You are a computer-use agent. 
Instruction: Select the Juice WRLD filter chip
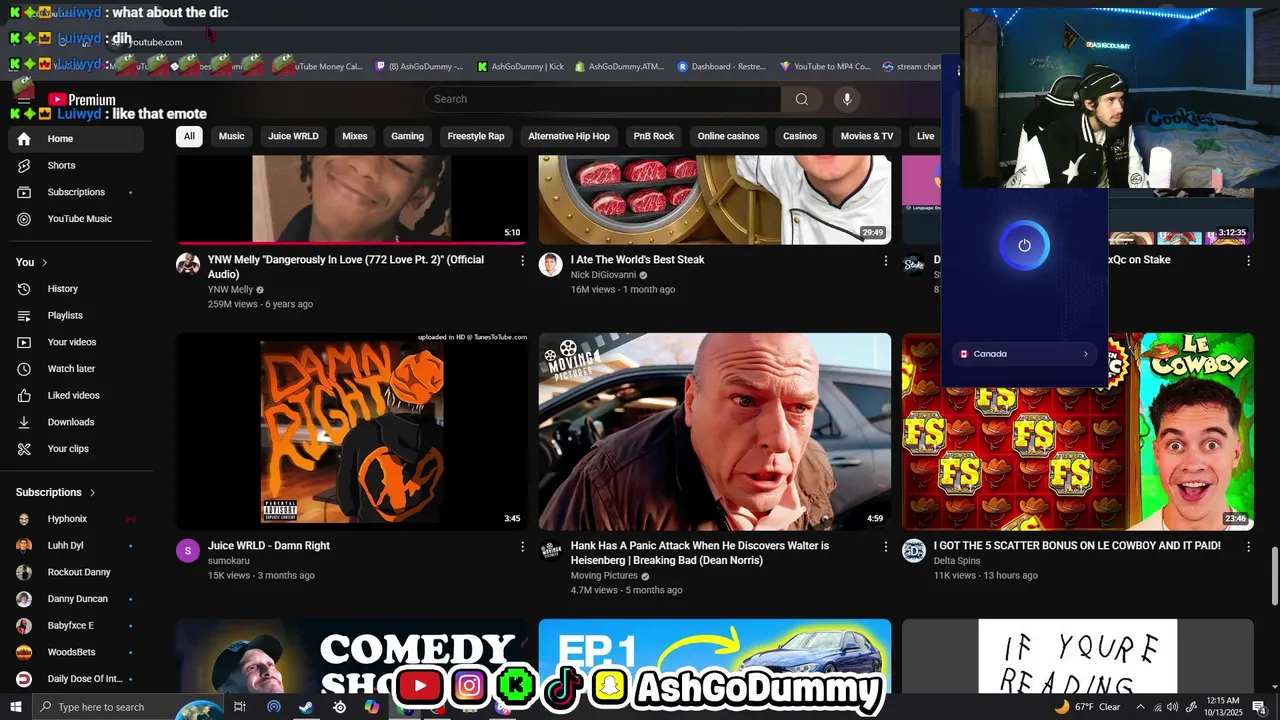point(293,136)
